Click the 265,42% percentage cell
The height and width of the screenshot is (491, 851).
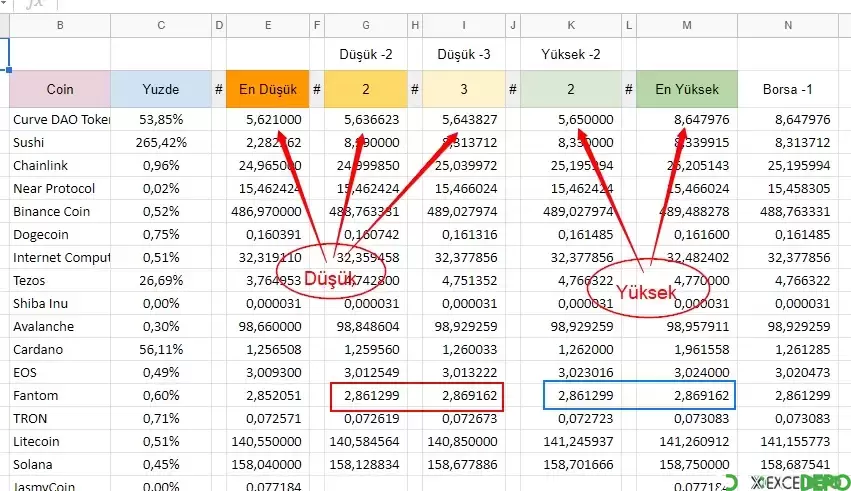(161, 143)
